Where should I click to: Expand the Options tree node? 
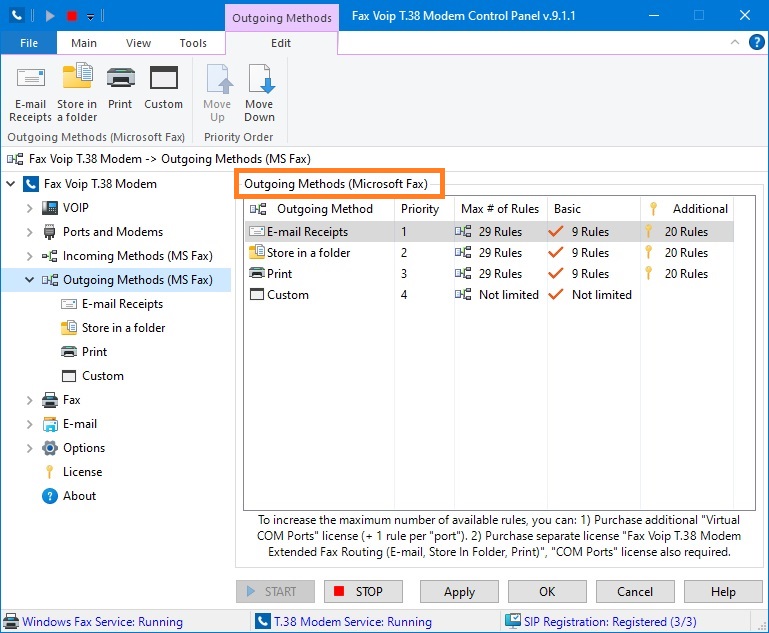tap(29, 448)
